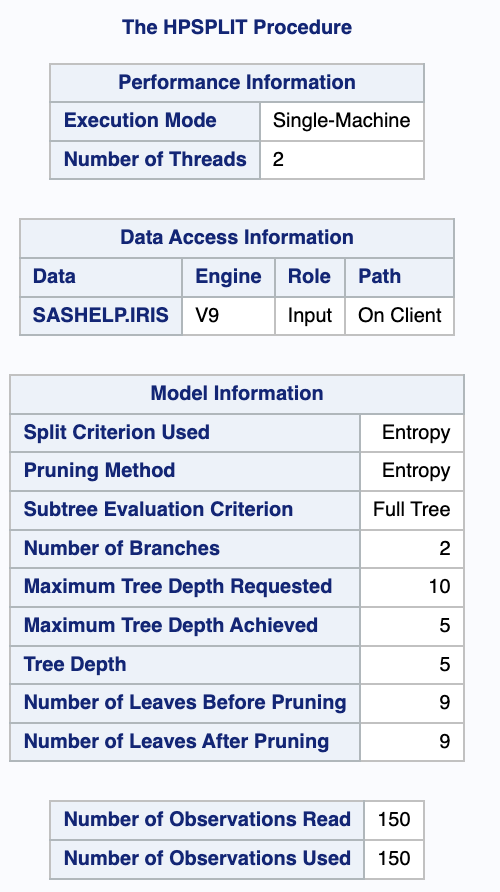
Task: Select the Number of Leaves Before Pruning label
Action: (x=185, y=703)
